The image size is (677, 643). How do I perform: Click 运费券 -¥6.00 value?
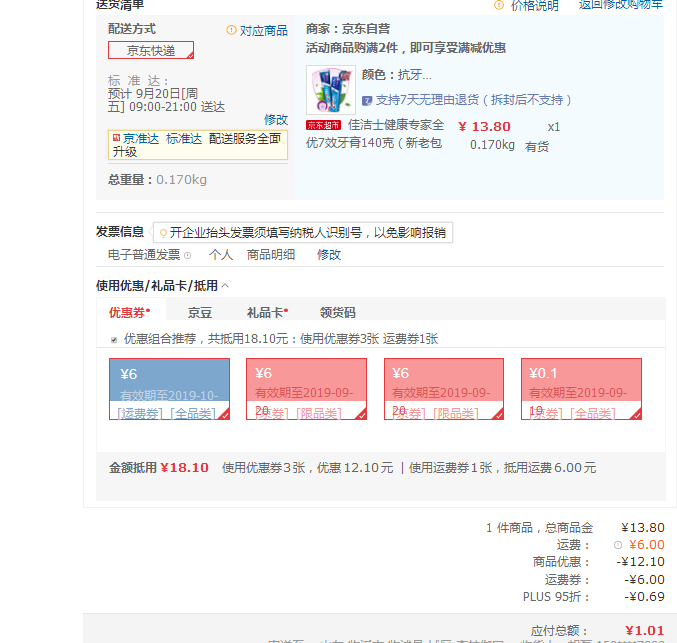click(x=644, y=579)
